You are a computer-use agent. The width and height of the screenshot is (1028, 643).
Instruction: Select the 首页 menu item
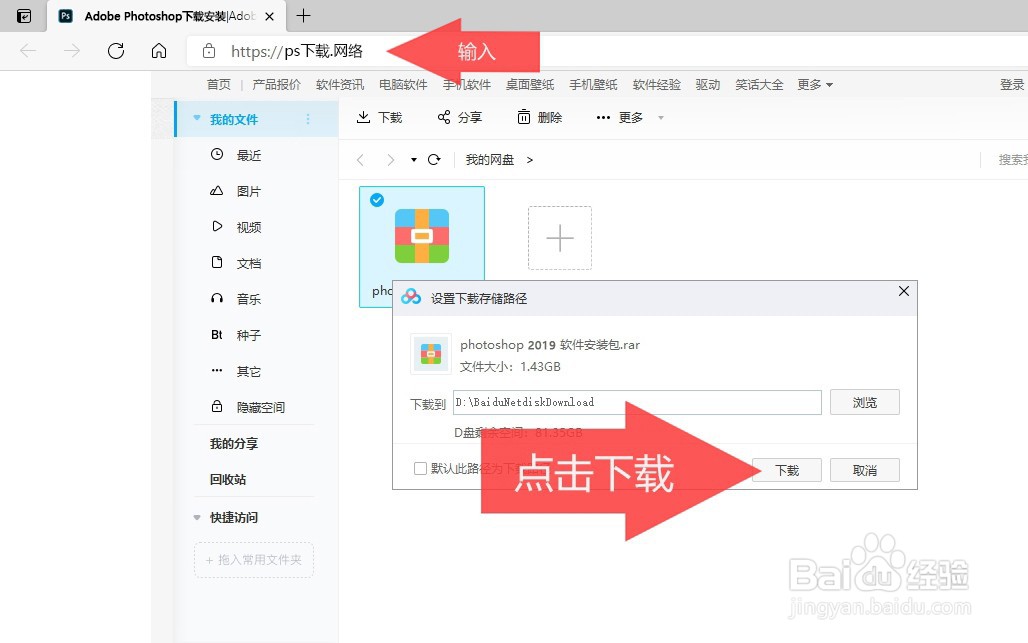(x=218, y=85)
